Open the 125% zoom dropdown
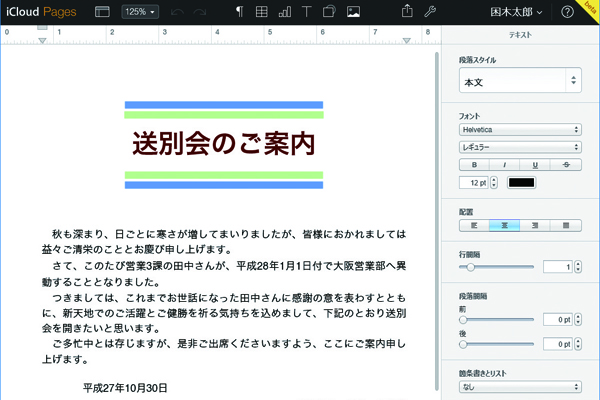 pyautogui.click(x=138, y=12)
